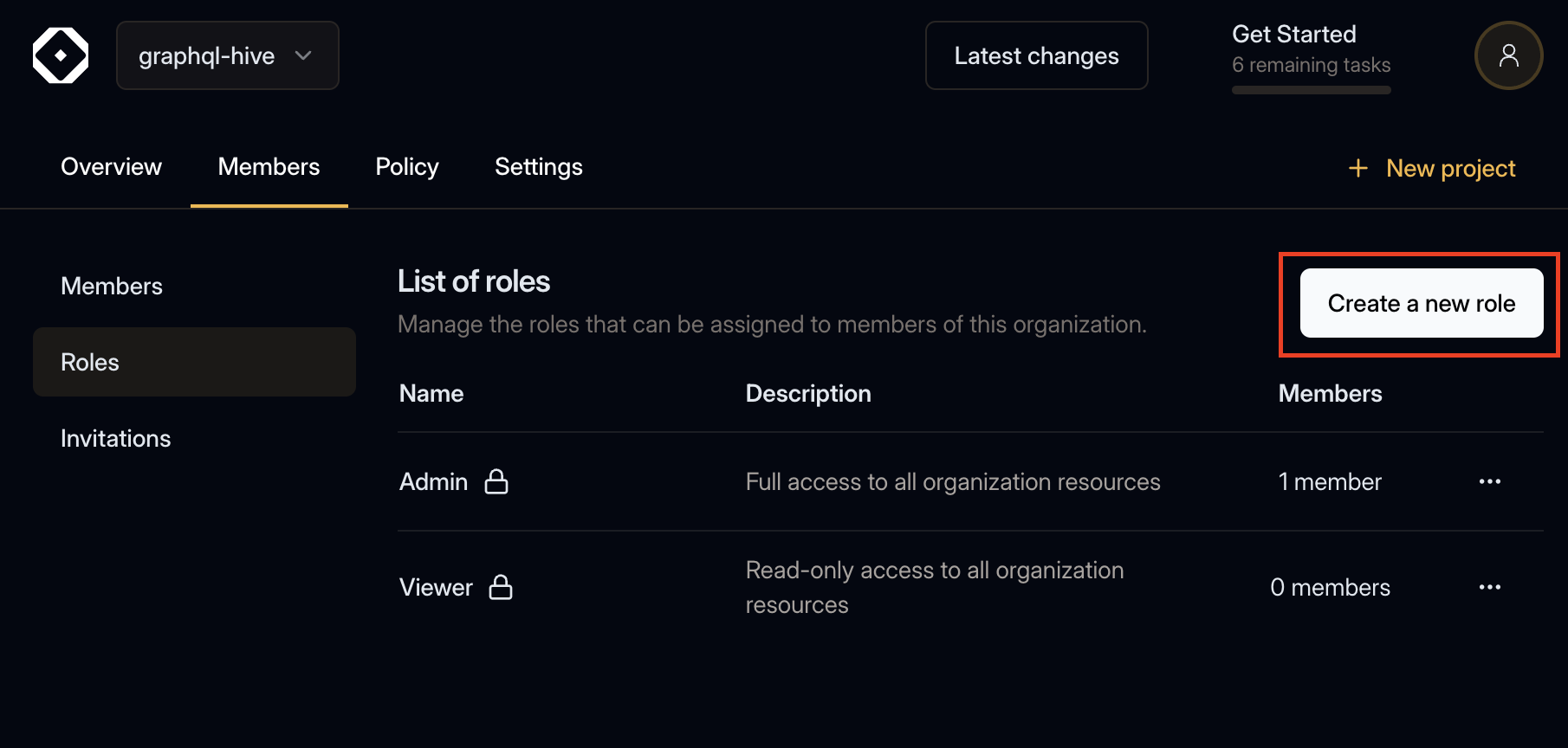Click the lock icon beside Admin

point(496,481)
